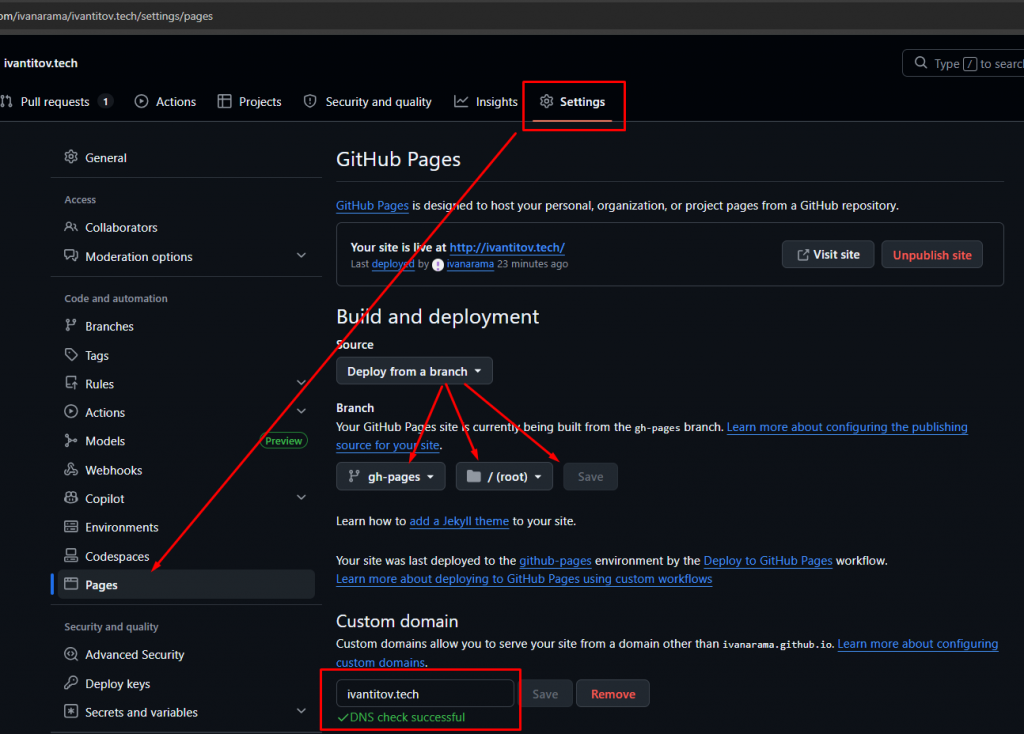Open Deploy to GitHub Pages workflow link
Image resolution: width=1024 pixels, height=734 pixels.
click(x=768, y=560)
